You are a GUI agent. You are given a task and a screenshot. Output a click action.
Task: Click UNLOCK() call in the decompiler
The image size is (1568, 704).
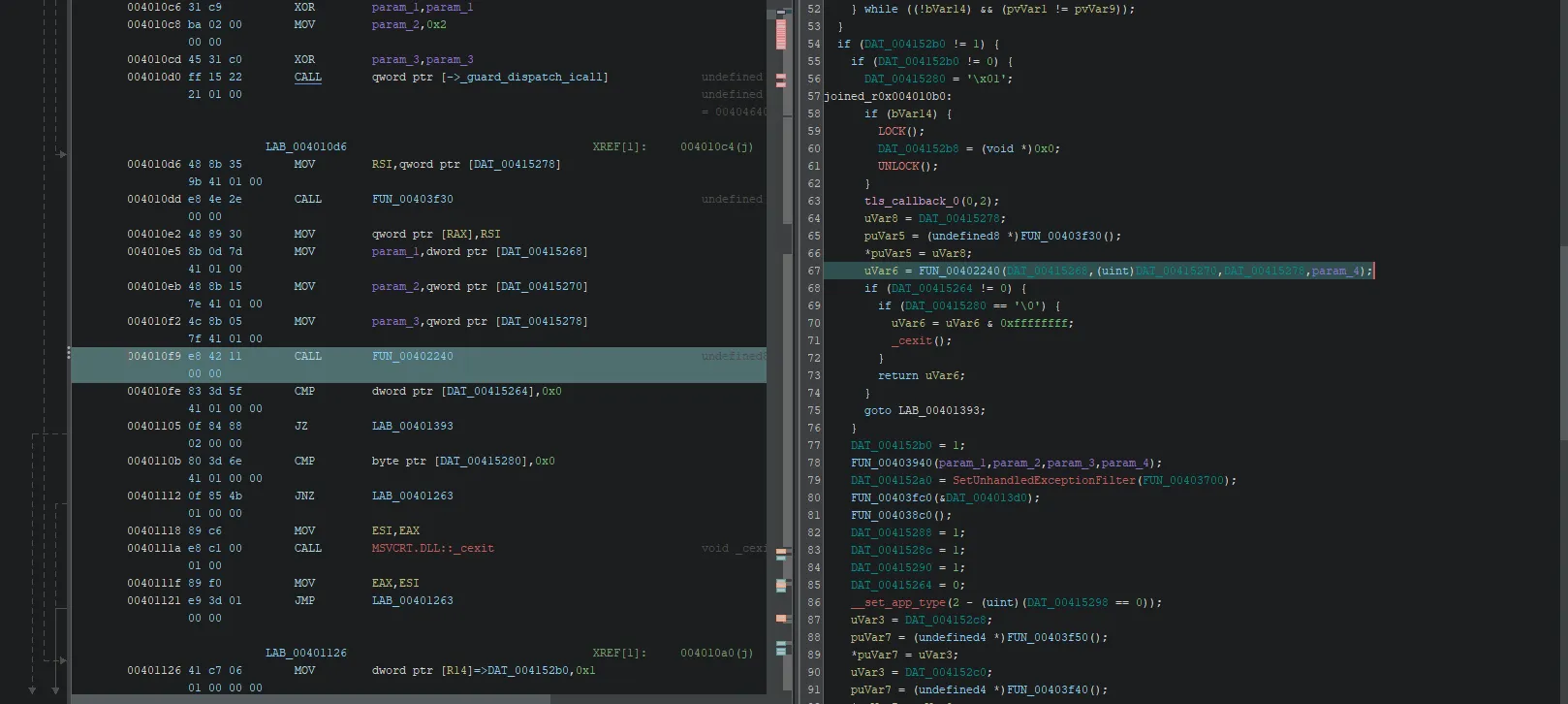click(897, 167)
